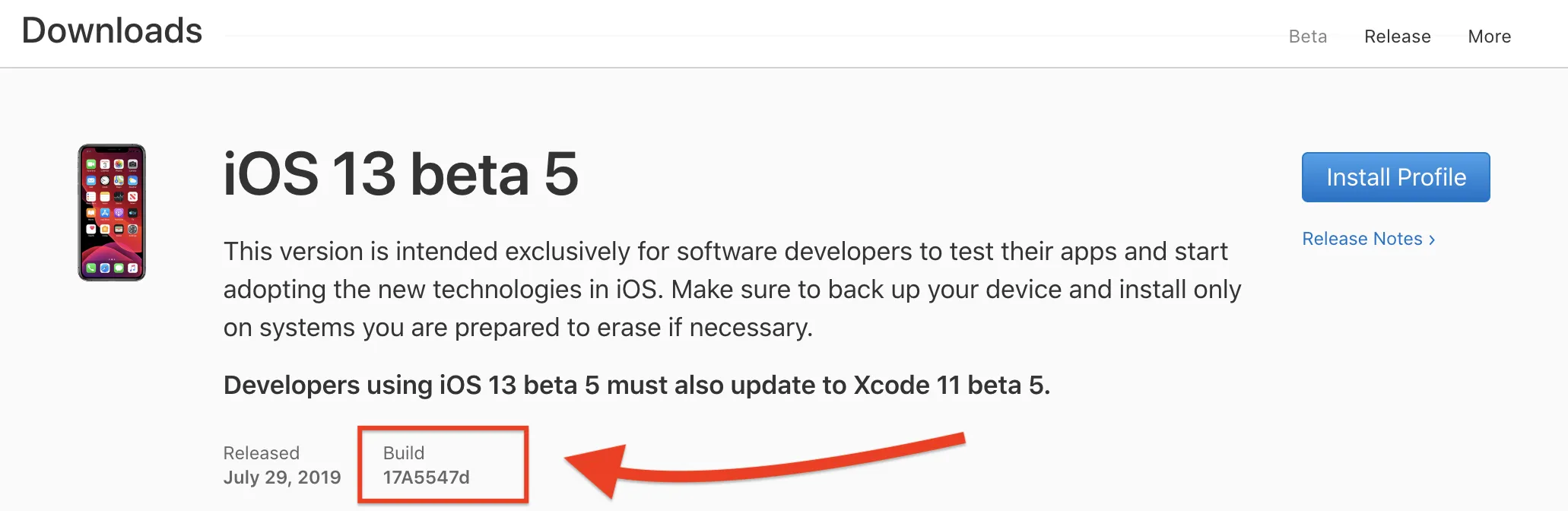
Task: Click the red arrow annotation head
Action: pos(597,467)
